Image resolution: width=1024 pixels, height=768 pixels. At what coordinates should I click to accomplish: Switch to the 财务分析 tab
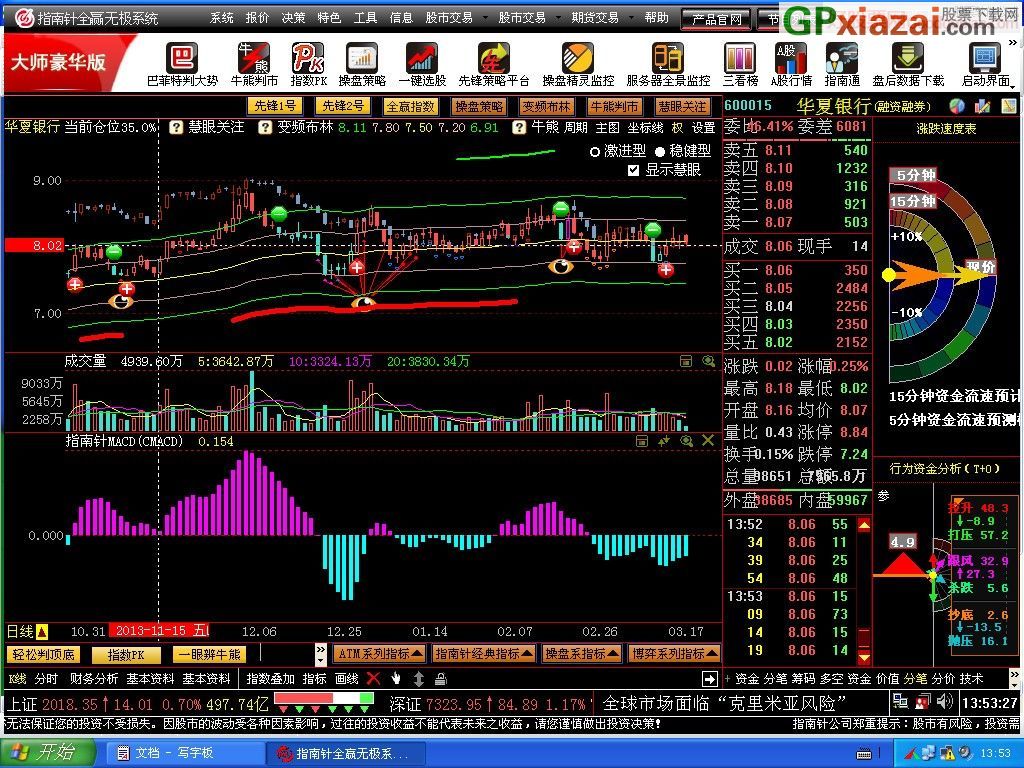pos(94,679)
